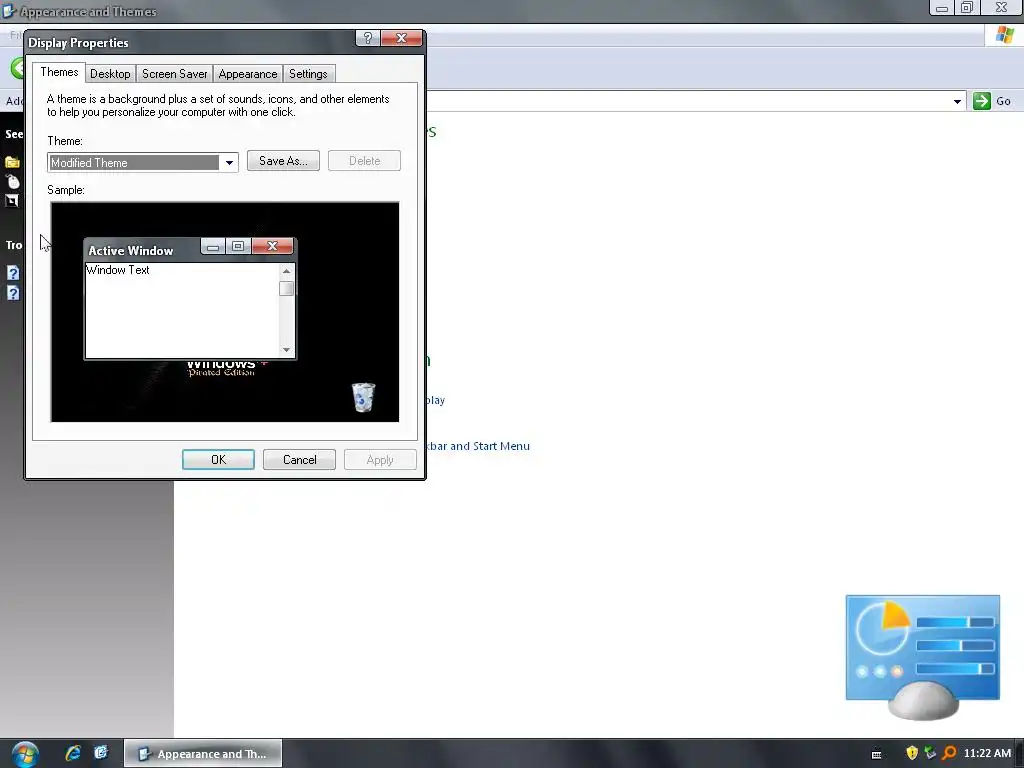Image resolution: width=1024 pixels, height=768 pixels.
Task: Click the sample window's scroll up arrow
Action: [286, 270]
